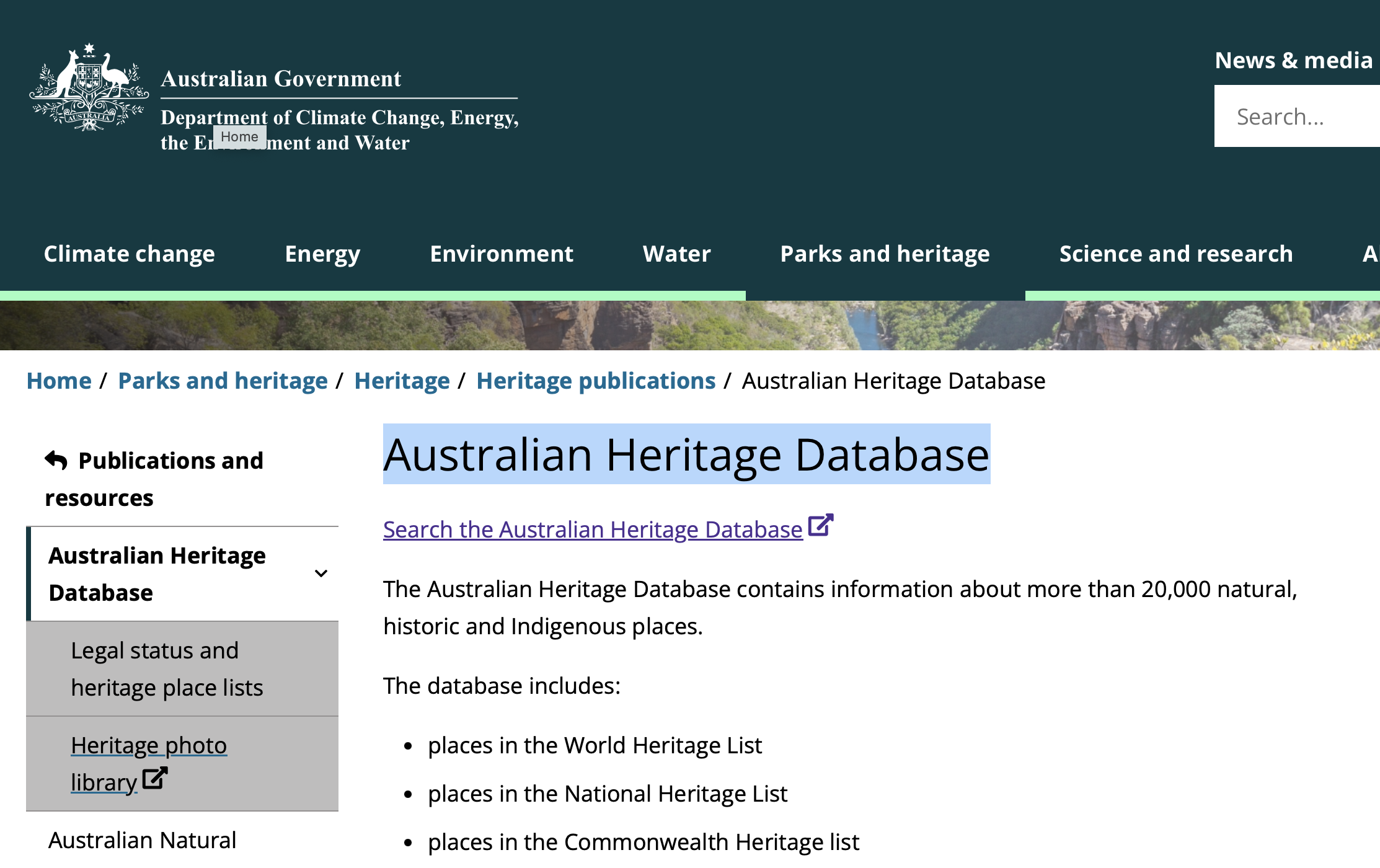The image size is (1380, 868).
Task: Open the Environment navigation menu
Action: pos(501,254)
